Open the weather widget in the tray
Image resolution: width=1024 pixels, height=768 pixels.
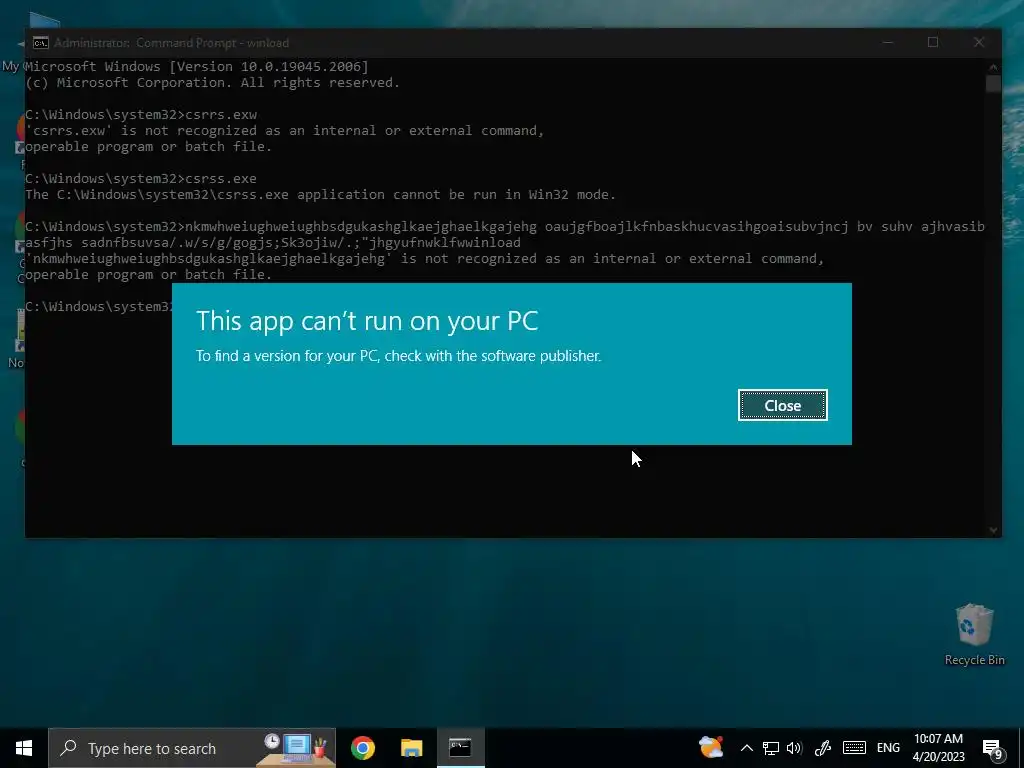[711, 747]
